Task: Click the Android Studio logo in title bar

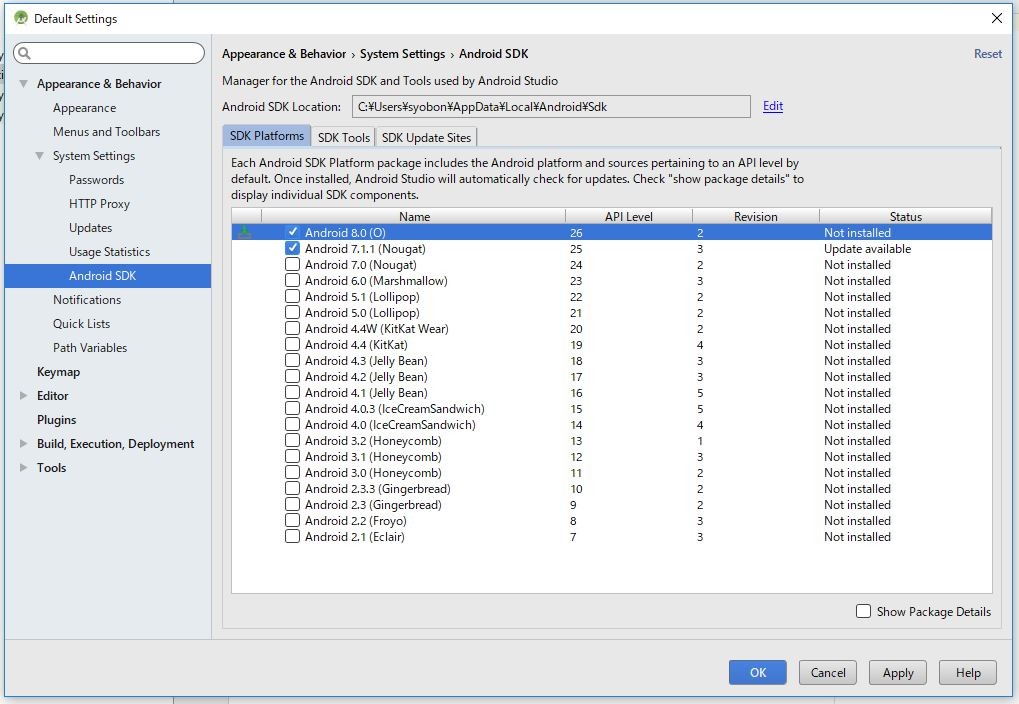Action: [21, 18]
